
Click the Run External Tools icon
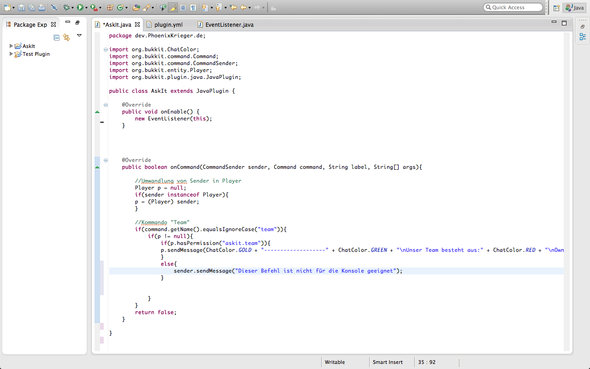[x=94, y=8]
